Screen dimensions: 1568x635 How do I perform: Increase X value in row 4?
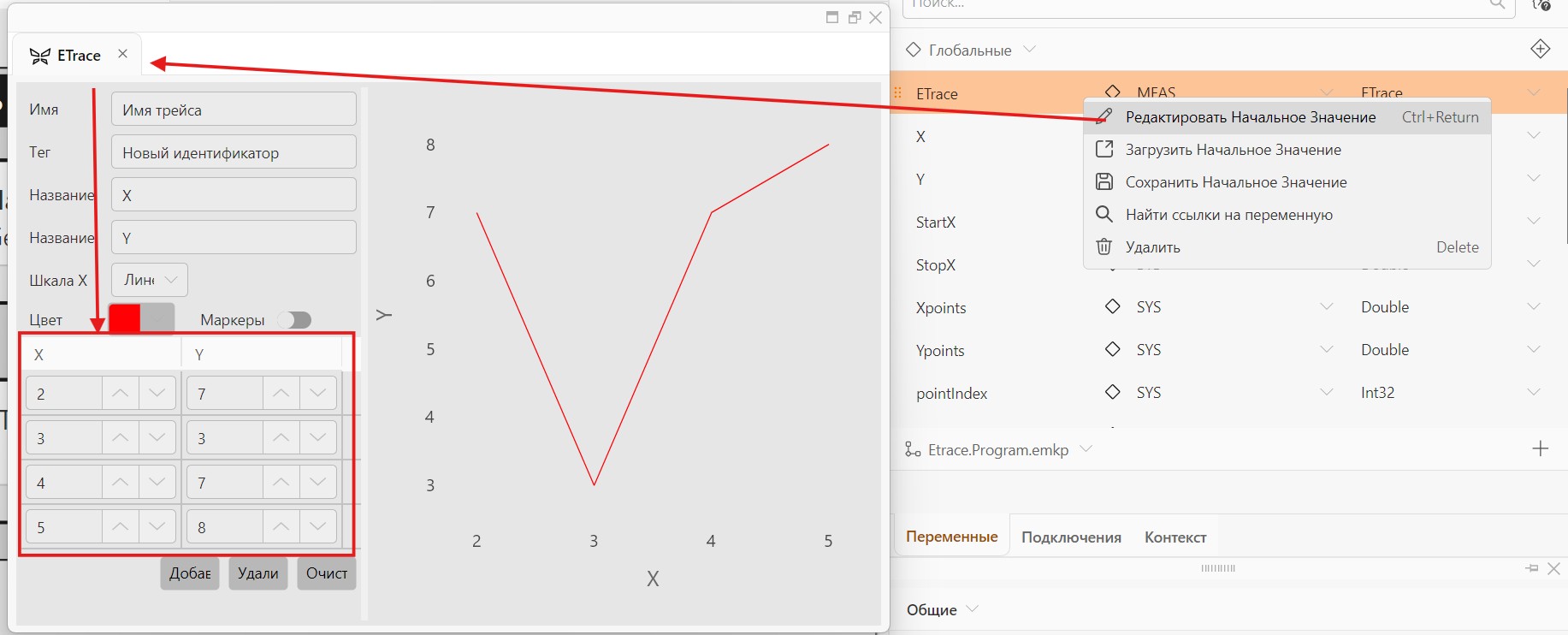tap(121, 482)
